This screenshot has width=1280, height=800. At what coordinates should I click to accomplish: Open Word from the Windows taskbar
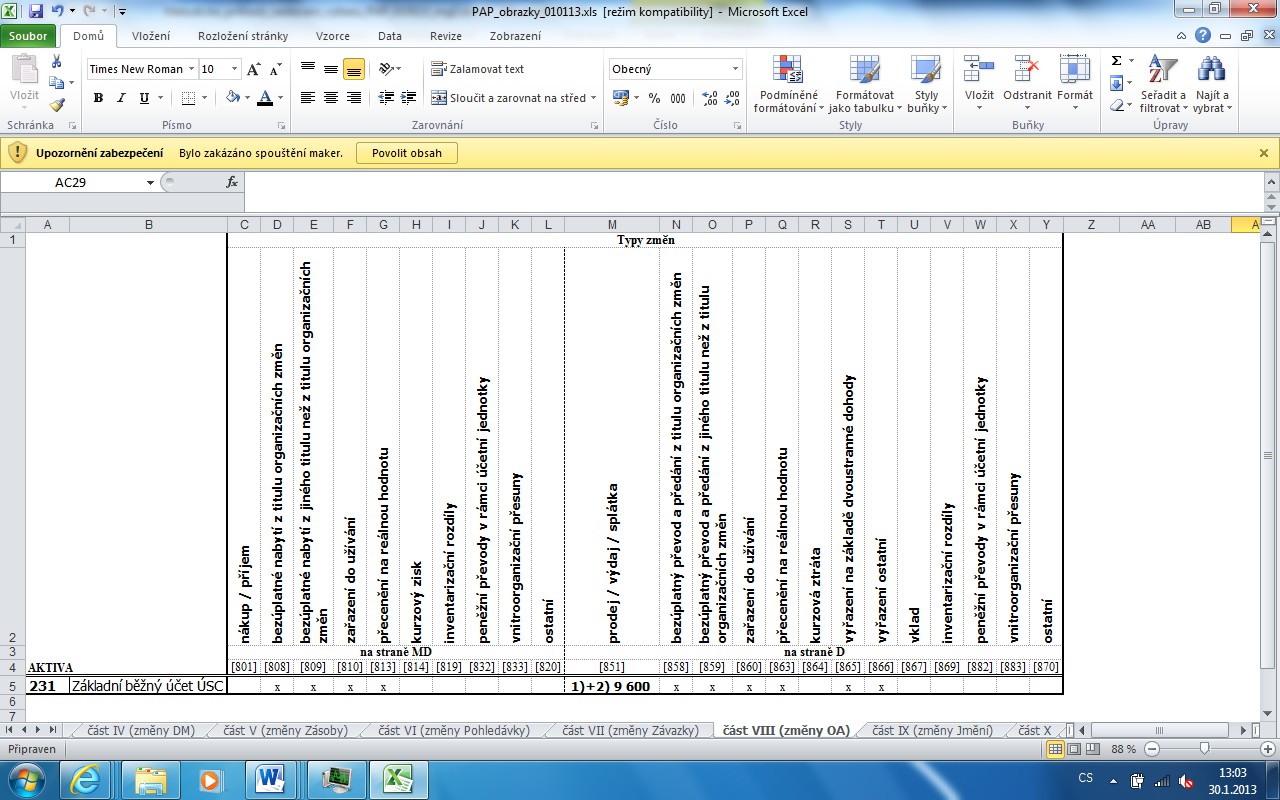(271, 779)
